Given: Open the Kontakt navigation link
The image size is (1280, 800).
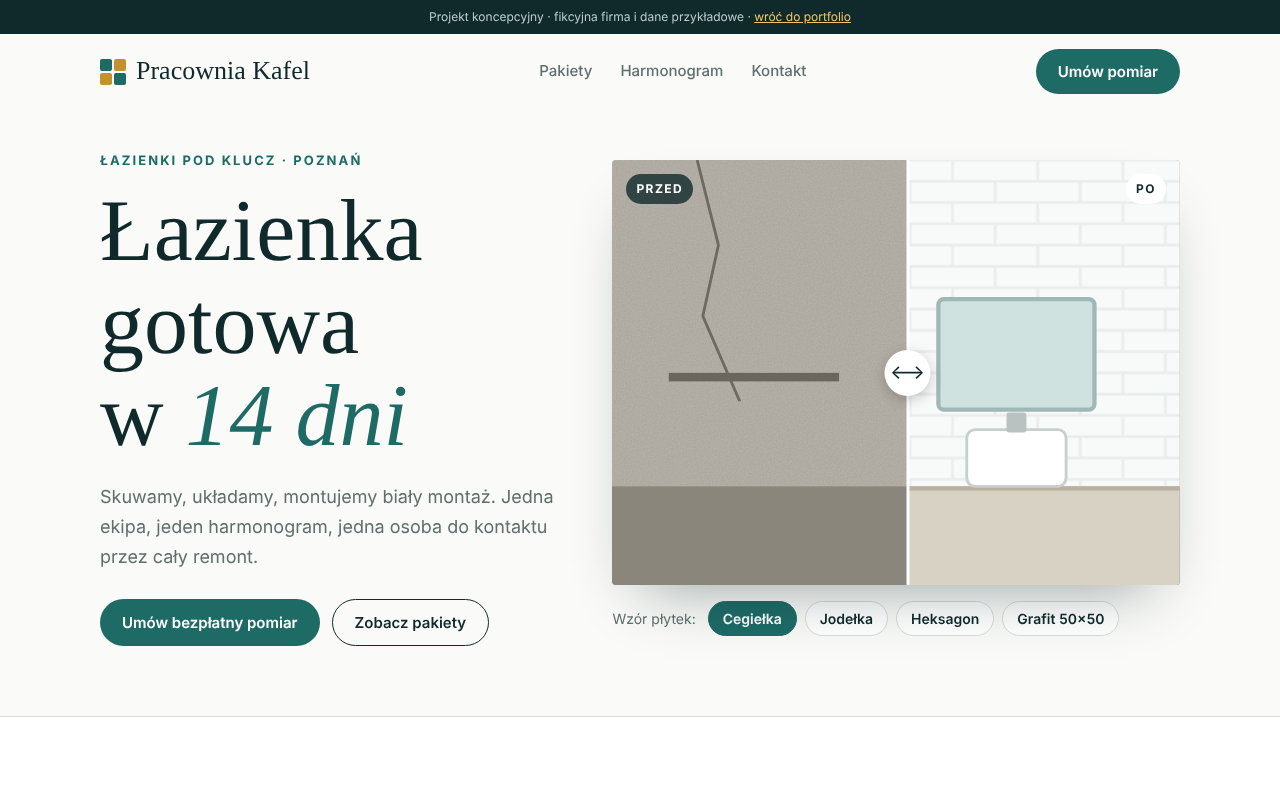Looking at the screenshot, I should 779,71.
